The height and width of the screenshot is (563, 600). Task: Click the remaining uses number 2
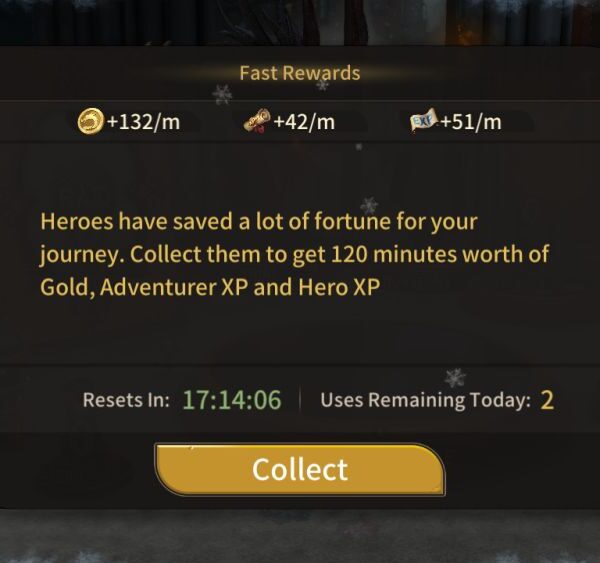coord(547,400)
